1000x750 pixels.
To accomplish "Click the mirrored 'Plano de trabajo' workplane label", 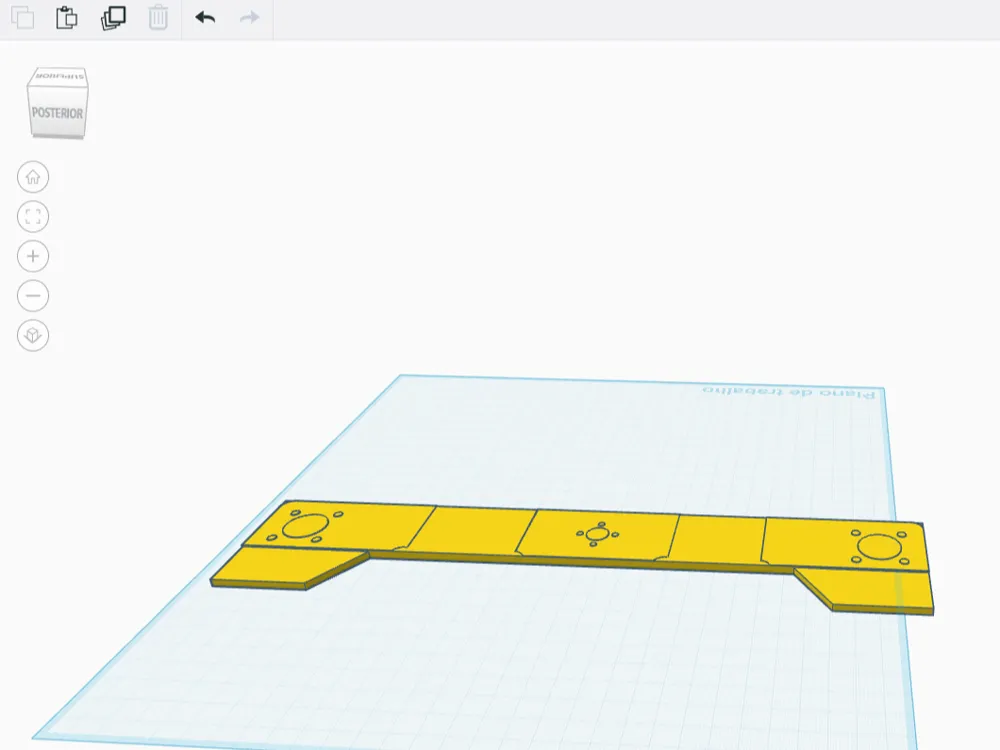I will [788, 392].
